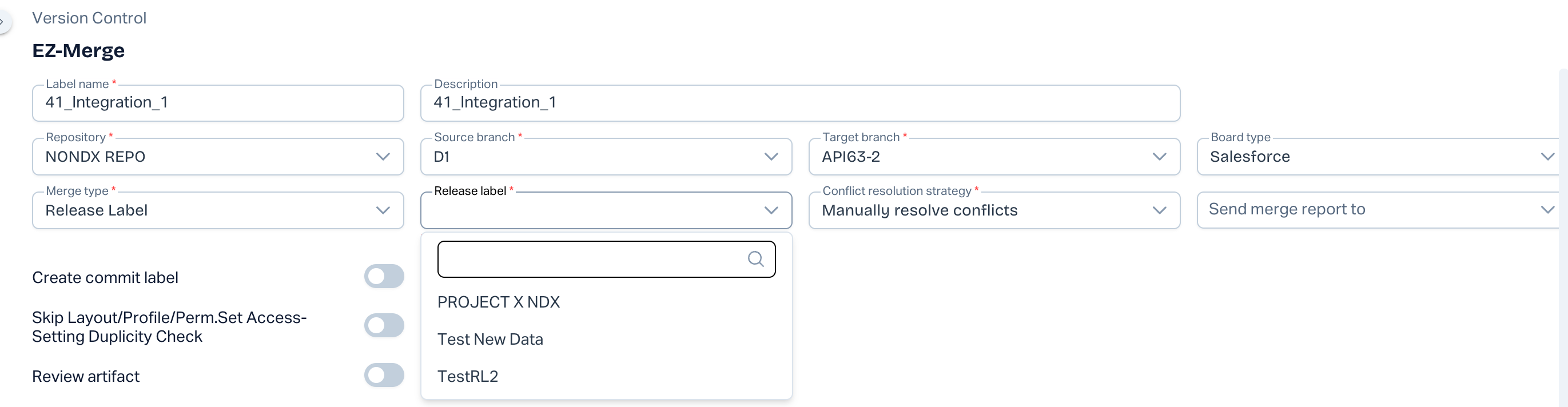
Task: Expand the Source branch dropdown
Action: (x=606, y=157)
